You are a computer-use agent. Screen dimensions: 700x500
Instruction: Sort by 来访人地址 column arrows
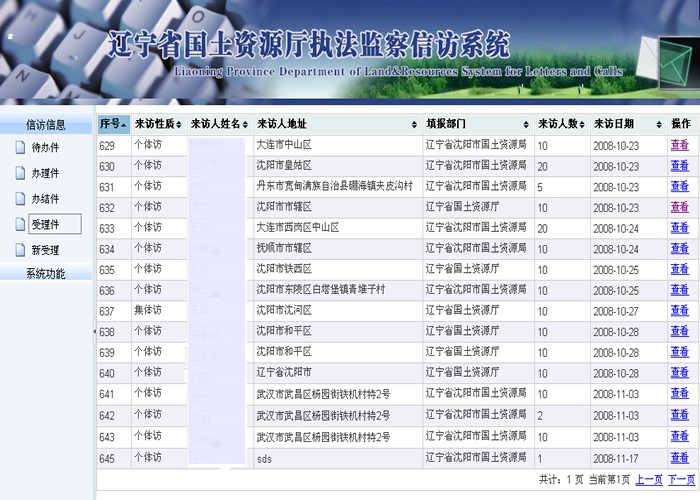pyautogui.click(x=414, y=125)
